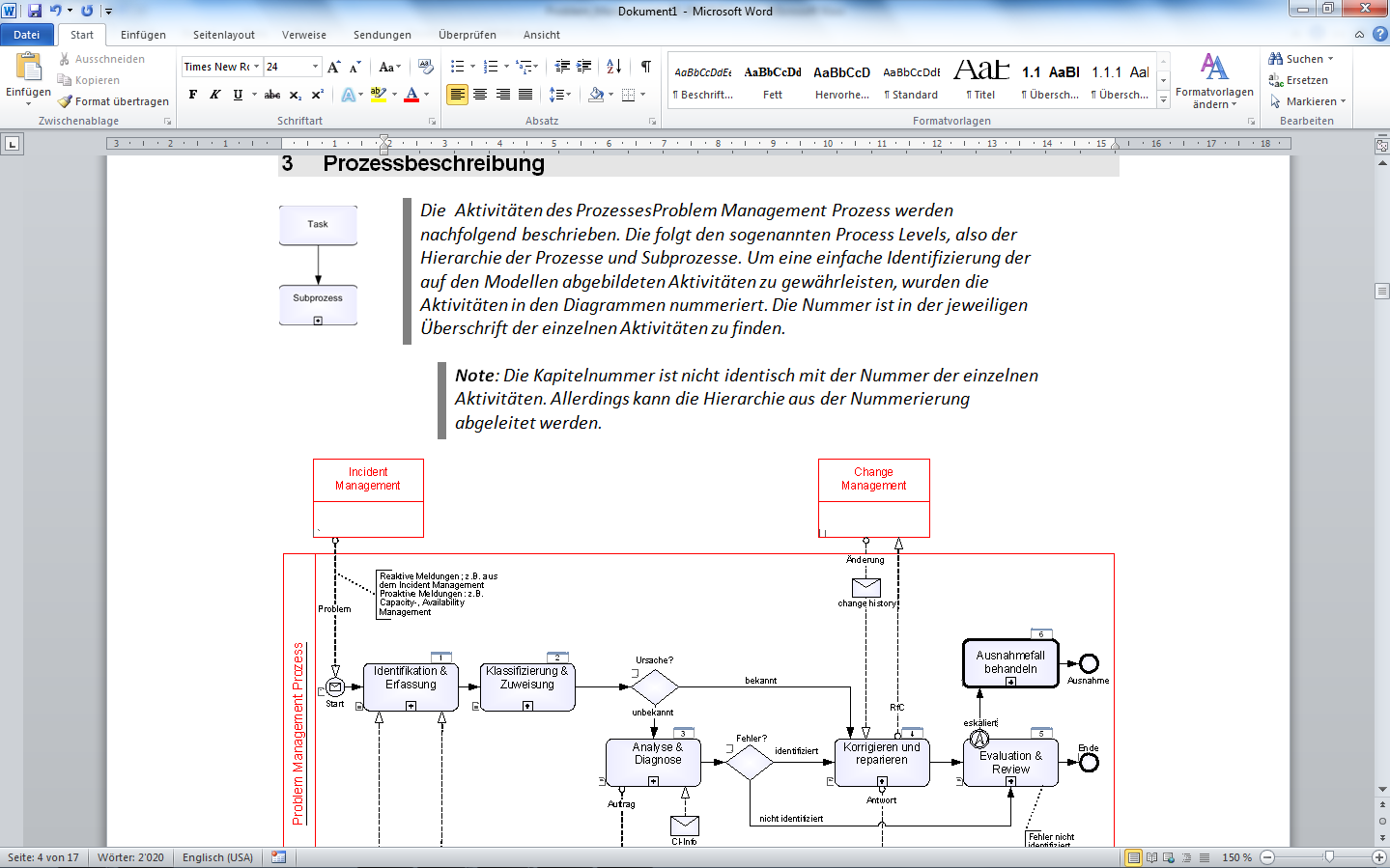Open font name combo box Times New Roman

tap(221, 67)
